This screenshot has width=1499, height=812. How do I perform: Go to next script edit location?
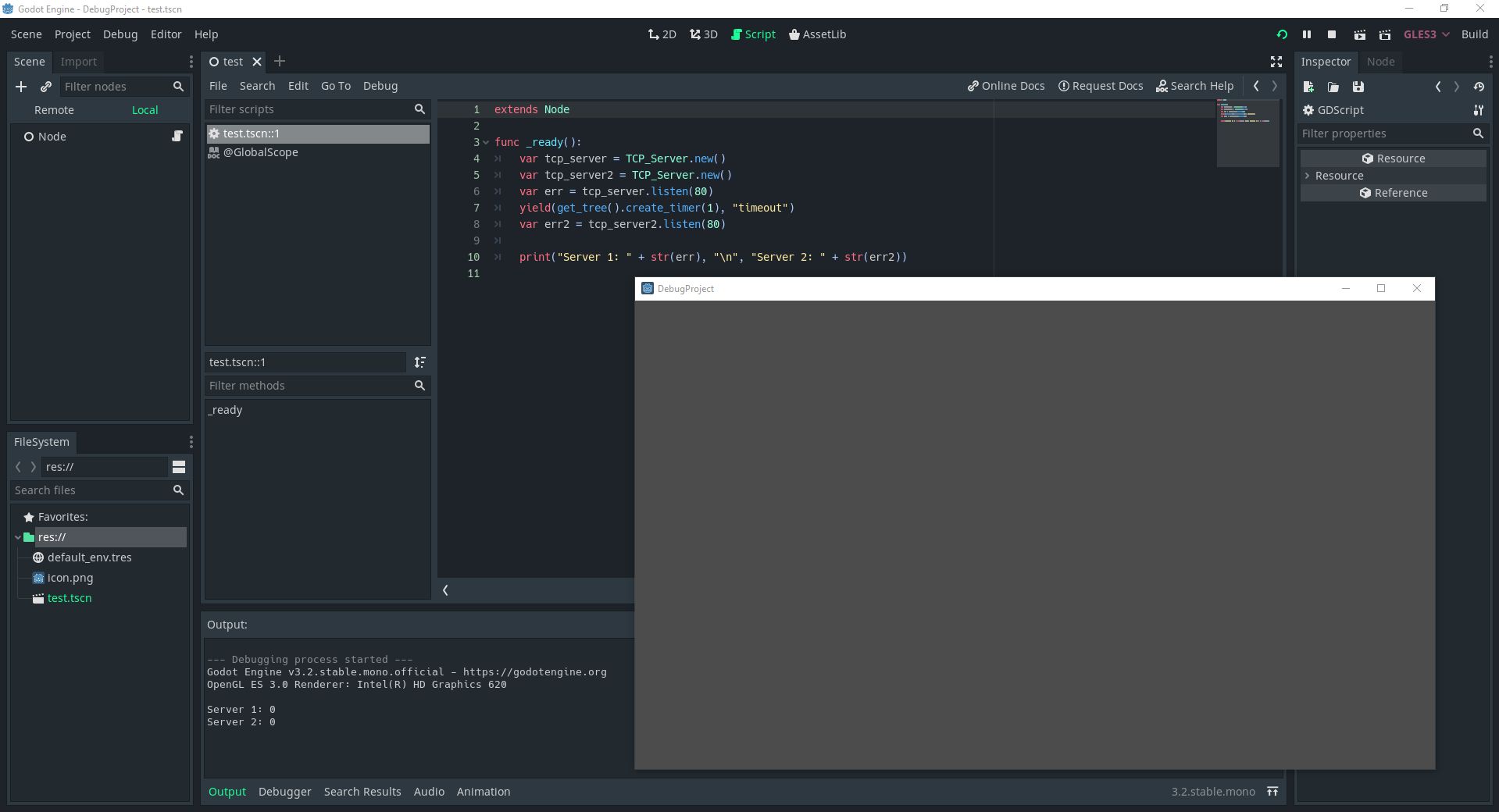[x=1275, y=86]
